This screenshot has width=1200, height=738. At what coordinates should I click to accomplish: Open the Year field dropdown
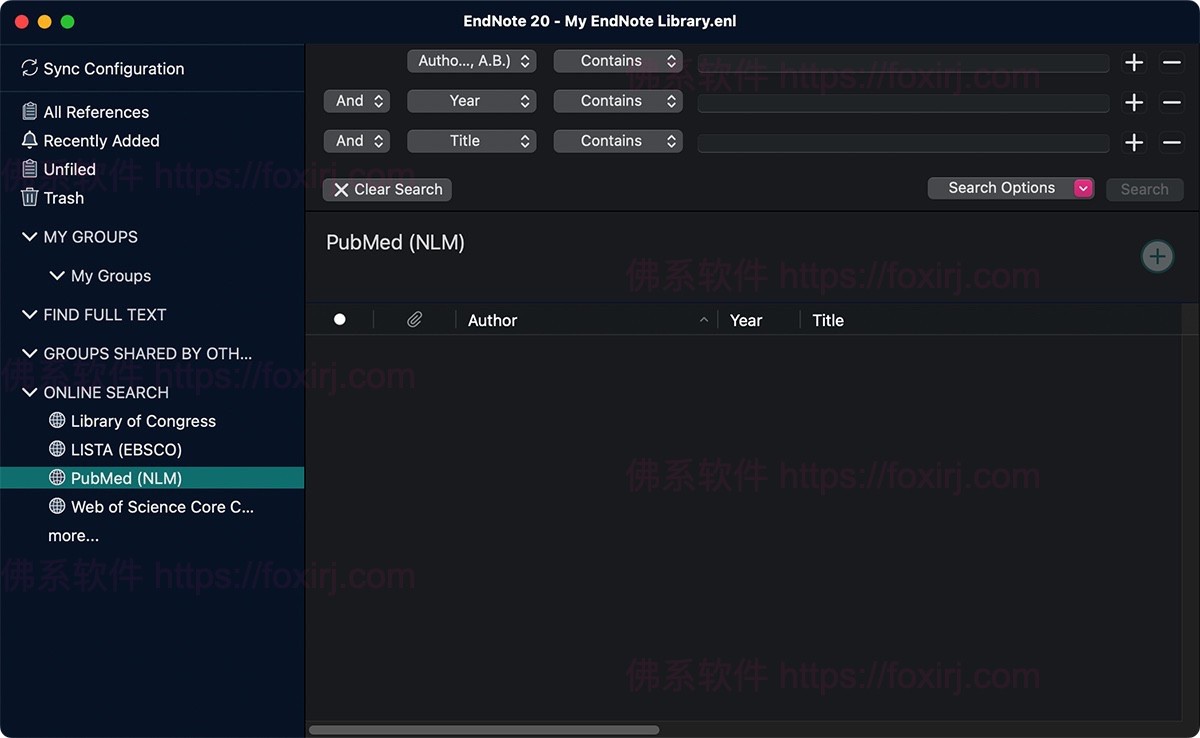point(471,101)
